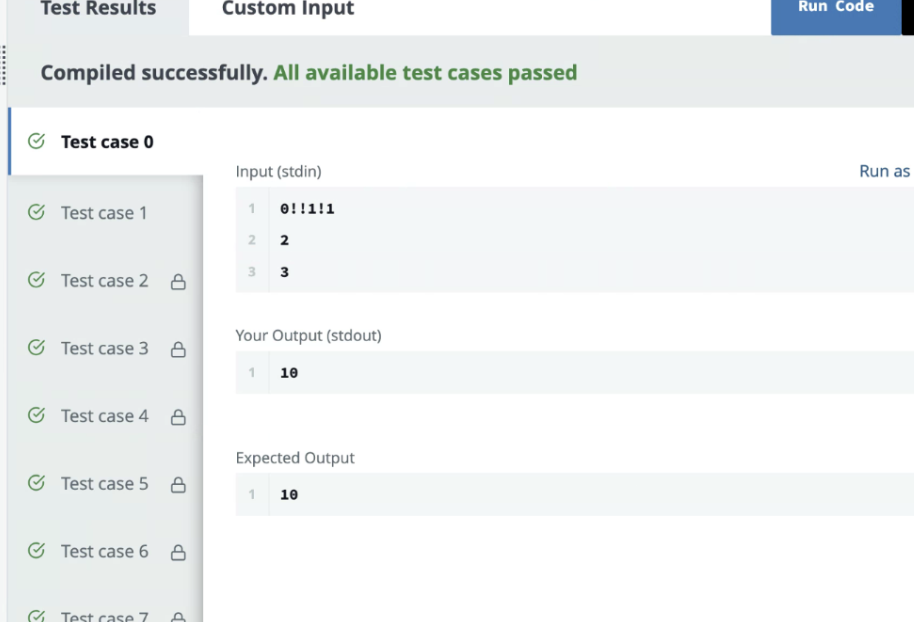Click the lock icon beside Test case 5
Image resolution: width=914 pixels, height=622 pixels.
tap(178, 484)
